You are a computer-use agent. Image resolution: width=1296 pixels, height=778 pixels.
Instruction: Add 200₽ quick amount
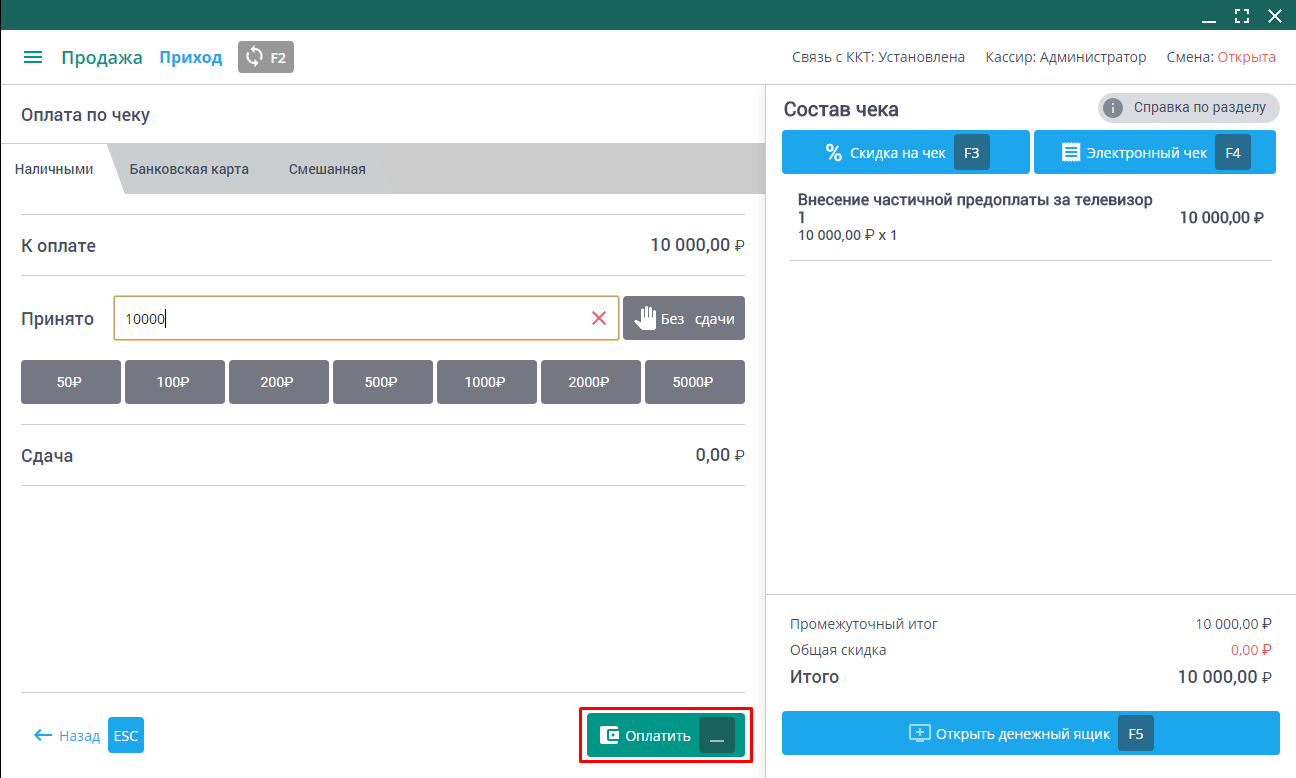point(279,382)
